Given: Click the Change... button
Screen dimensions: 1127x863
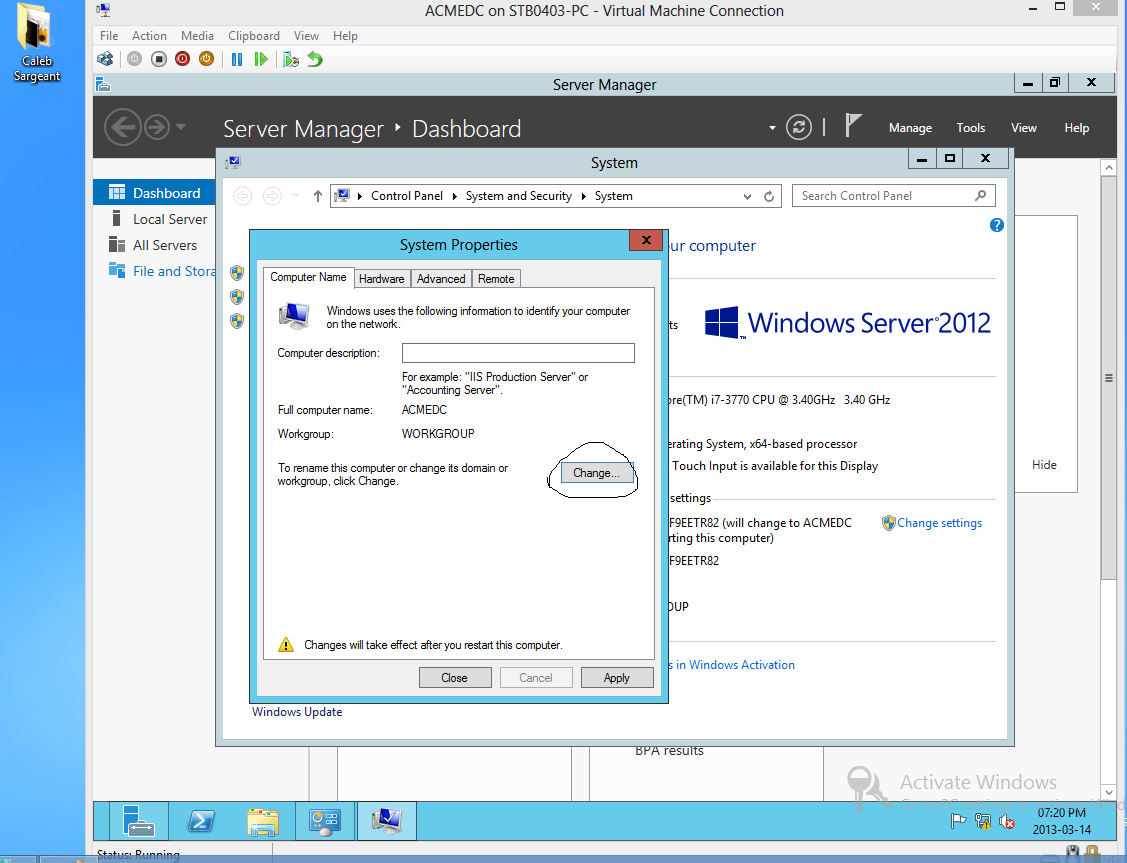Looking at the screenshot, I should pos(596,473).
